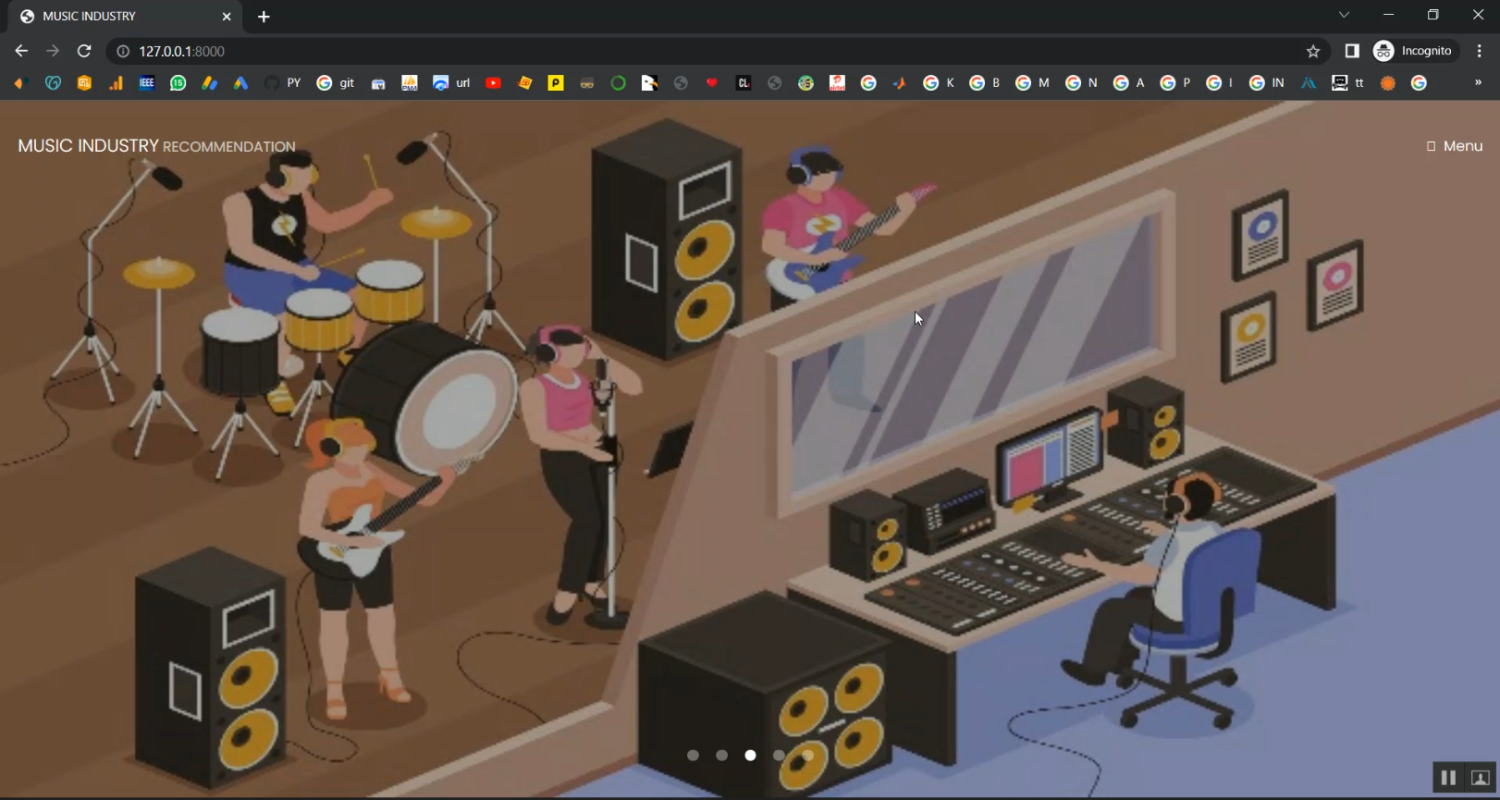Click the MUSIC INDUSTRY RECOMMENDATION site logo
Screen dimensions: 1500x800
156,146
